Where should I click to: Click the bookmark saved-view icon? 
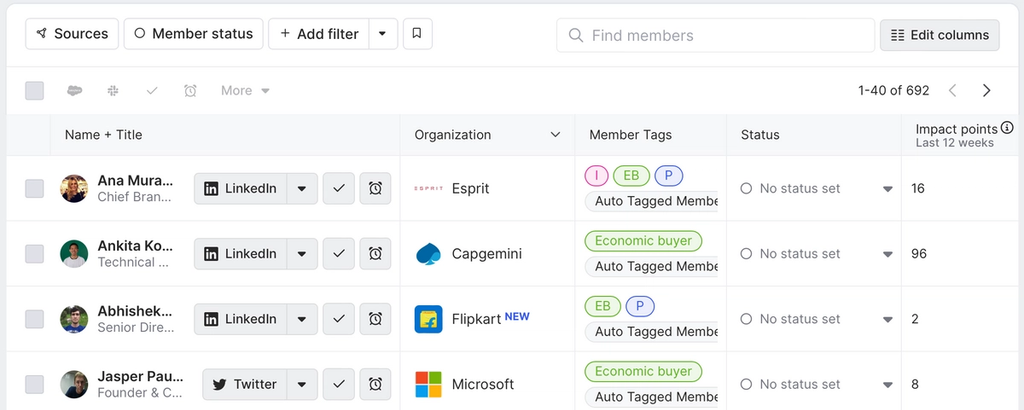point(417,34)
